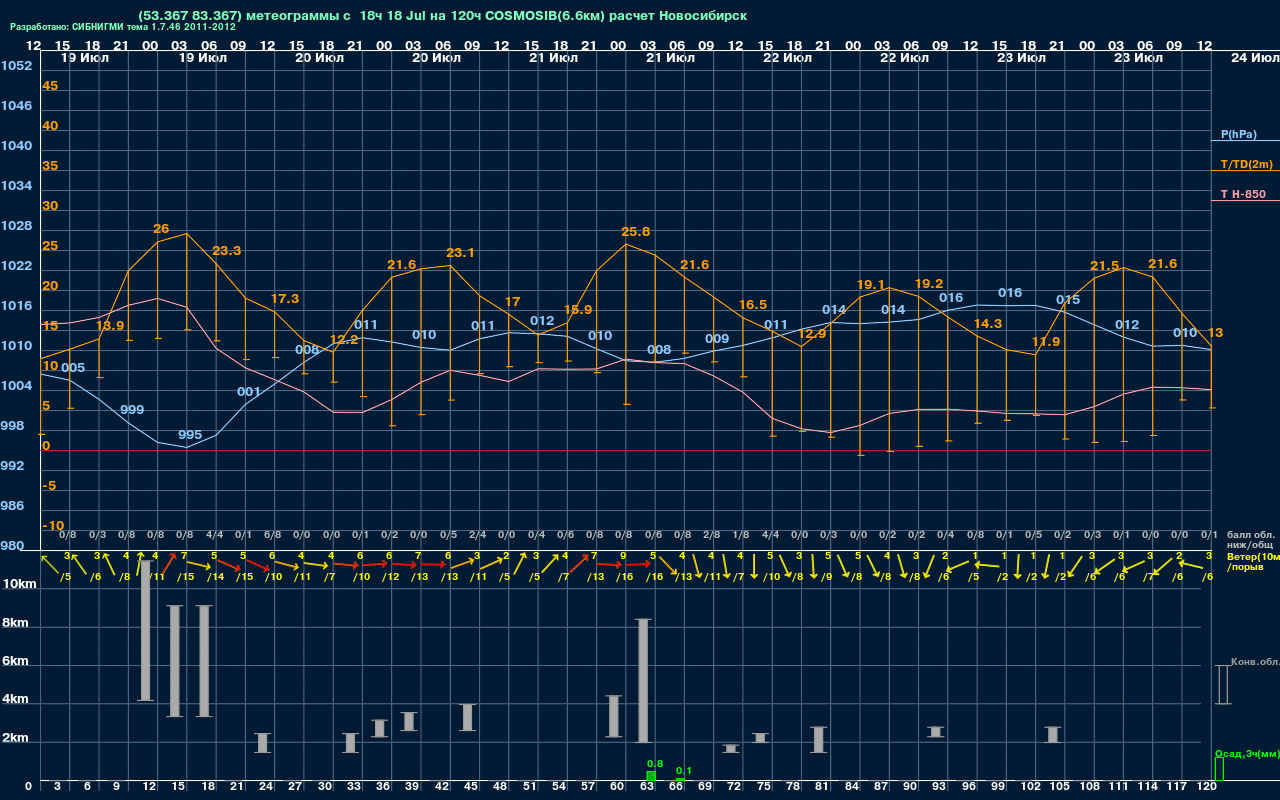
Task: Click the temperature value 23.1
Action: point(460,252)
